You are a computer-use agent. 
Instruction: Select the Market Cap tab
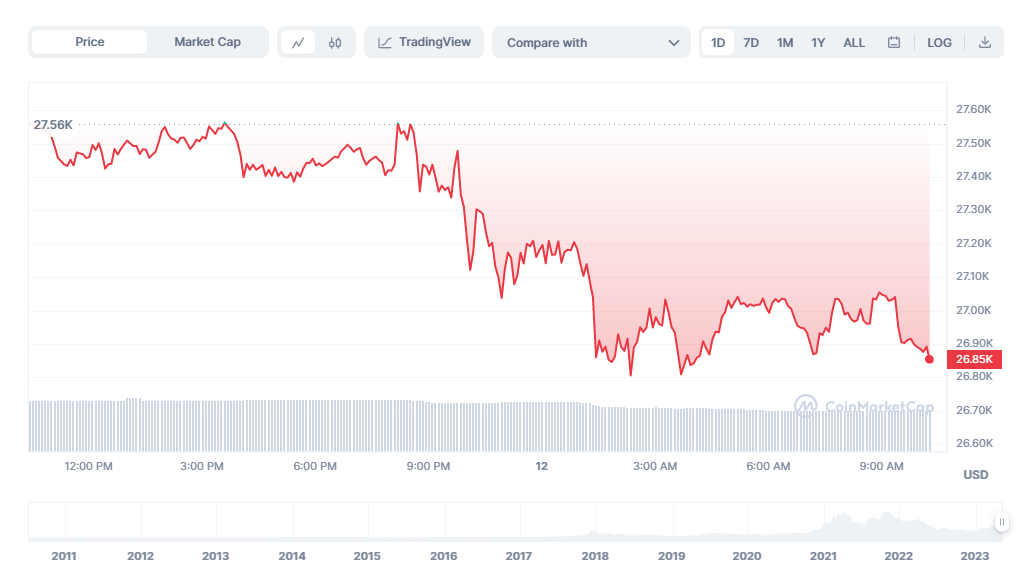pos(207,42)
